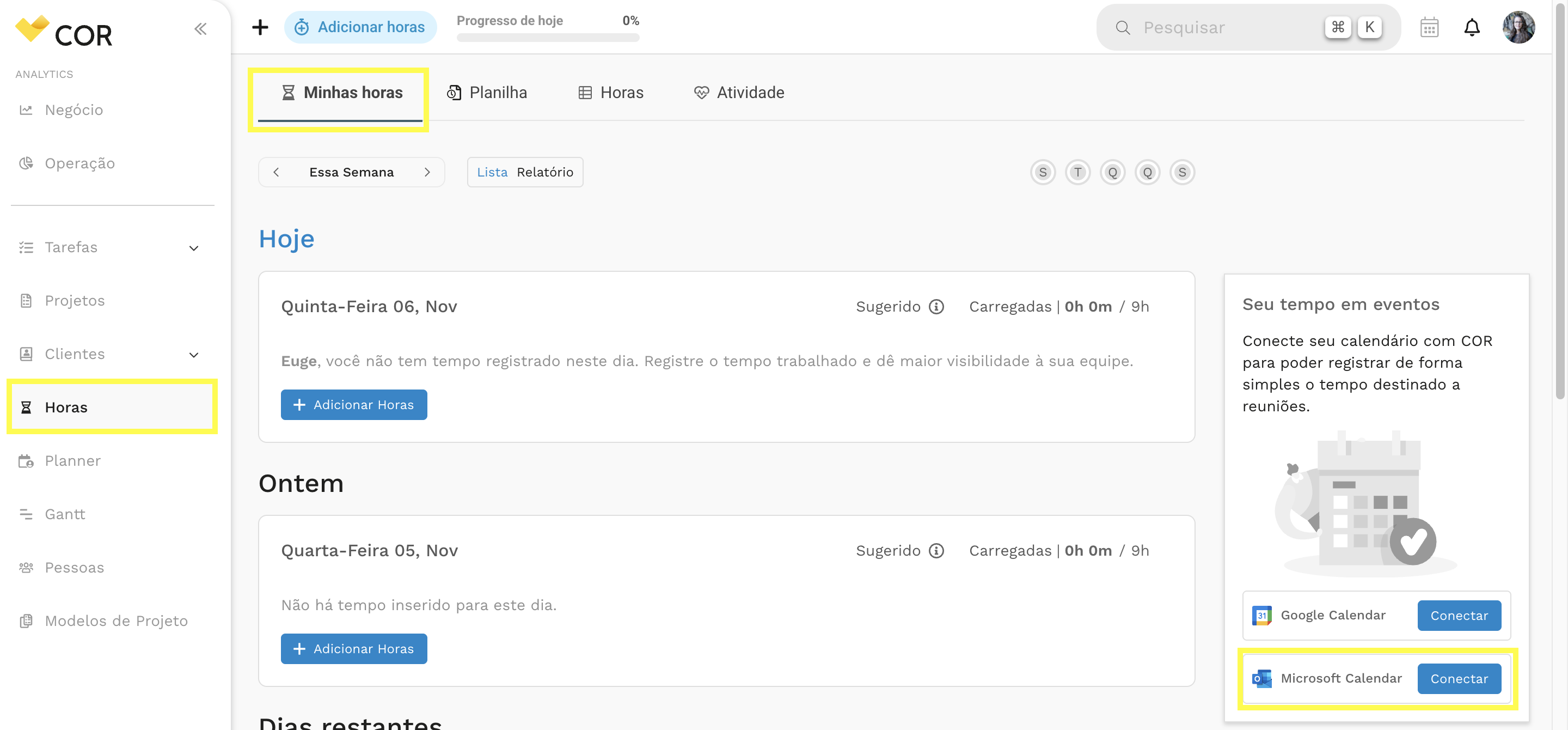This screenshot has height=730, width=1568.
Task: Expand the Clientes menu chevron
Action: point(194,355)
